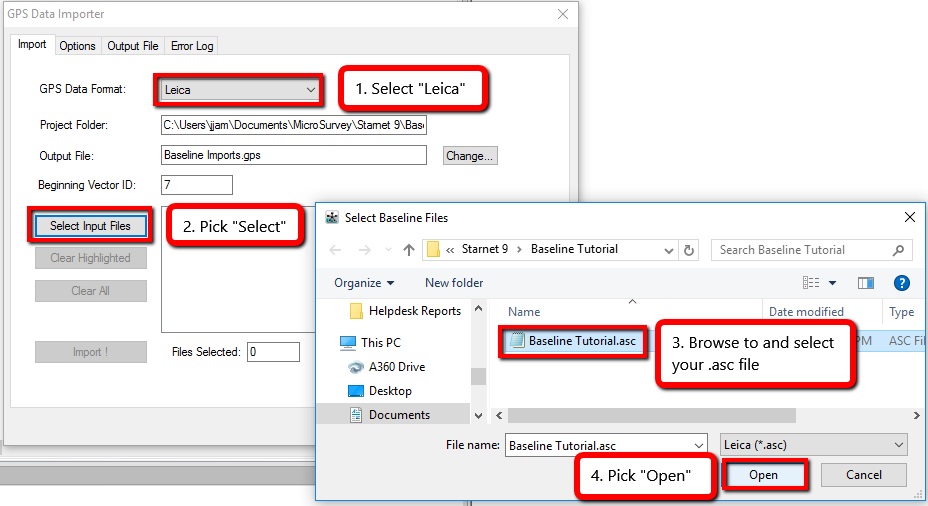
Task: Toggle the preview pane icon
Action: 865,283
